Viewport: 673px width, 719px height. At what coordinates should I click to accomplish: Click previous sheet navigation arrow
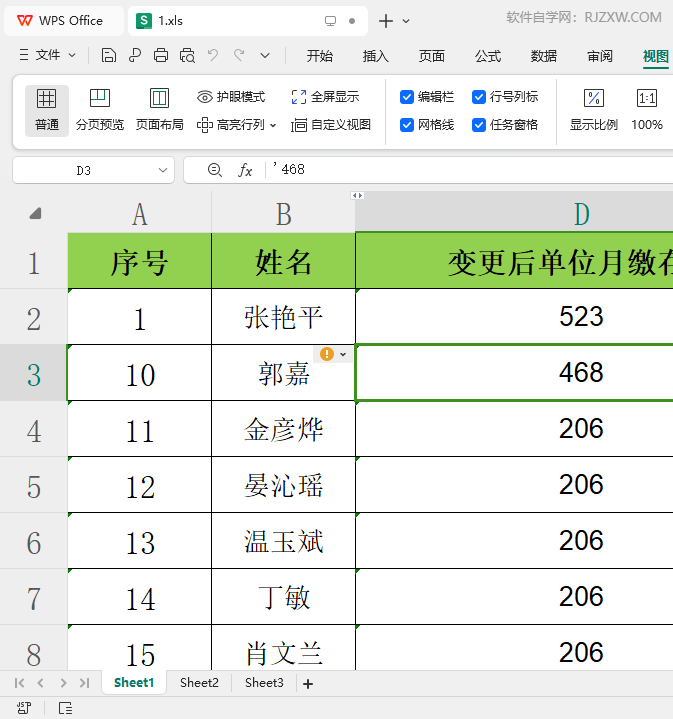click(41, 683)
